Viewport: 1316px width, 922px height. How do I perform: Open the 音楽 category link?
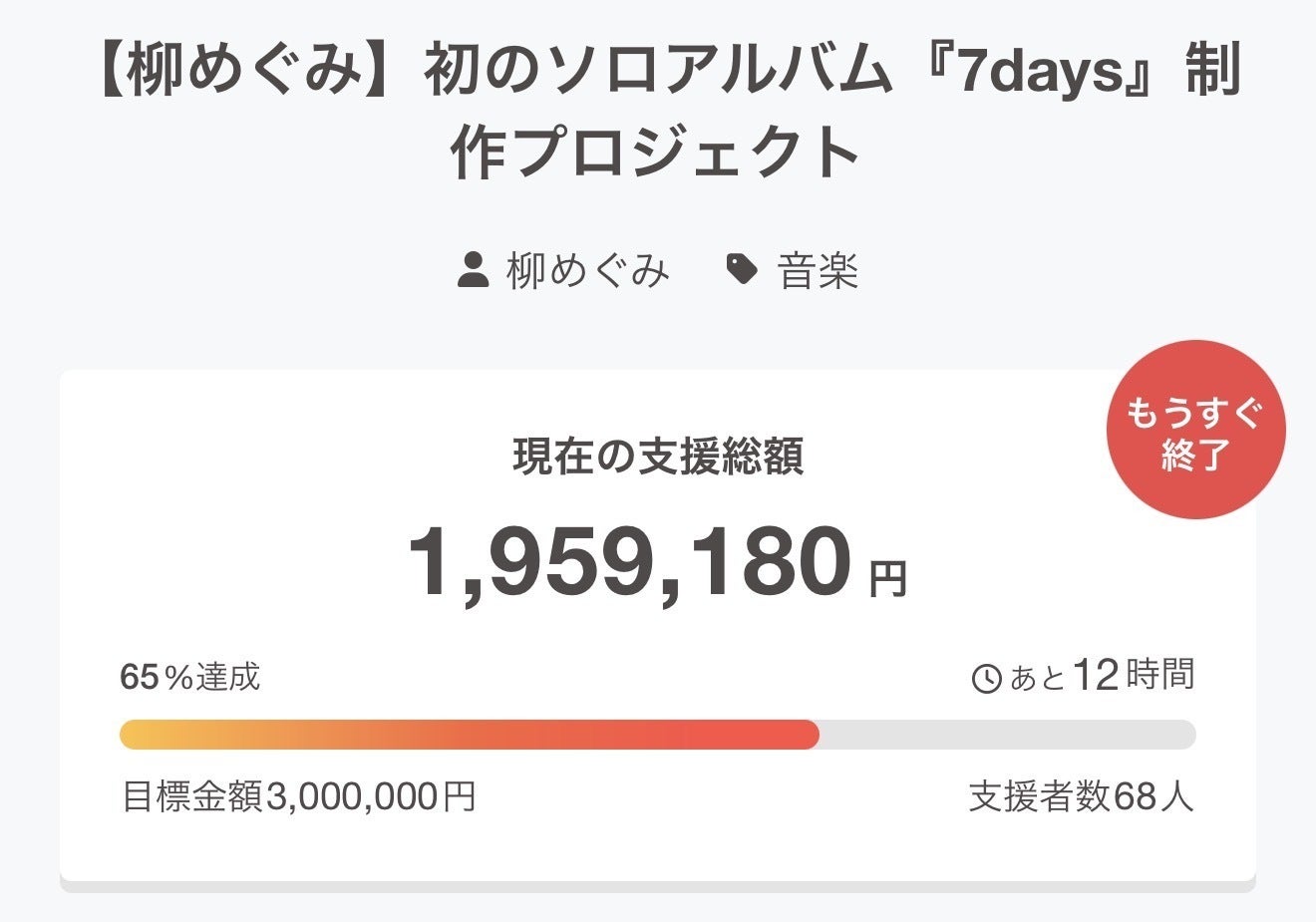tap(818, 270)
